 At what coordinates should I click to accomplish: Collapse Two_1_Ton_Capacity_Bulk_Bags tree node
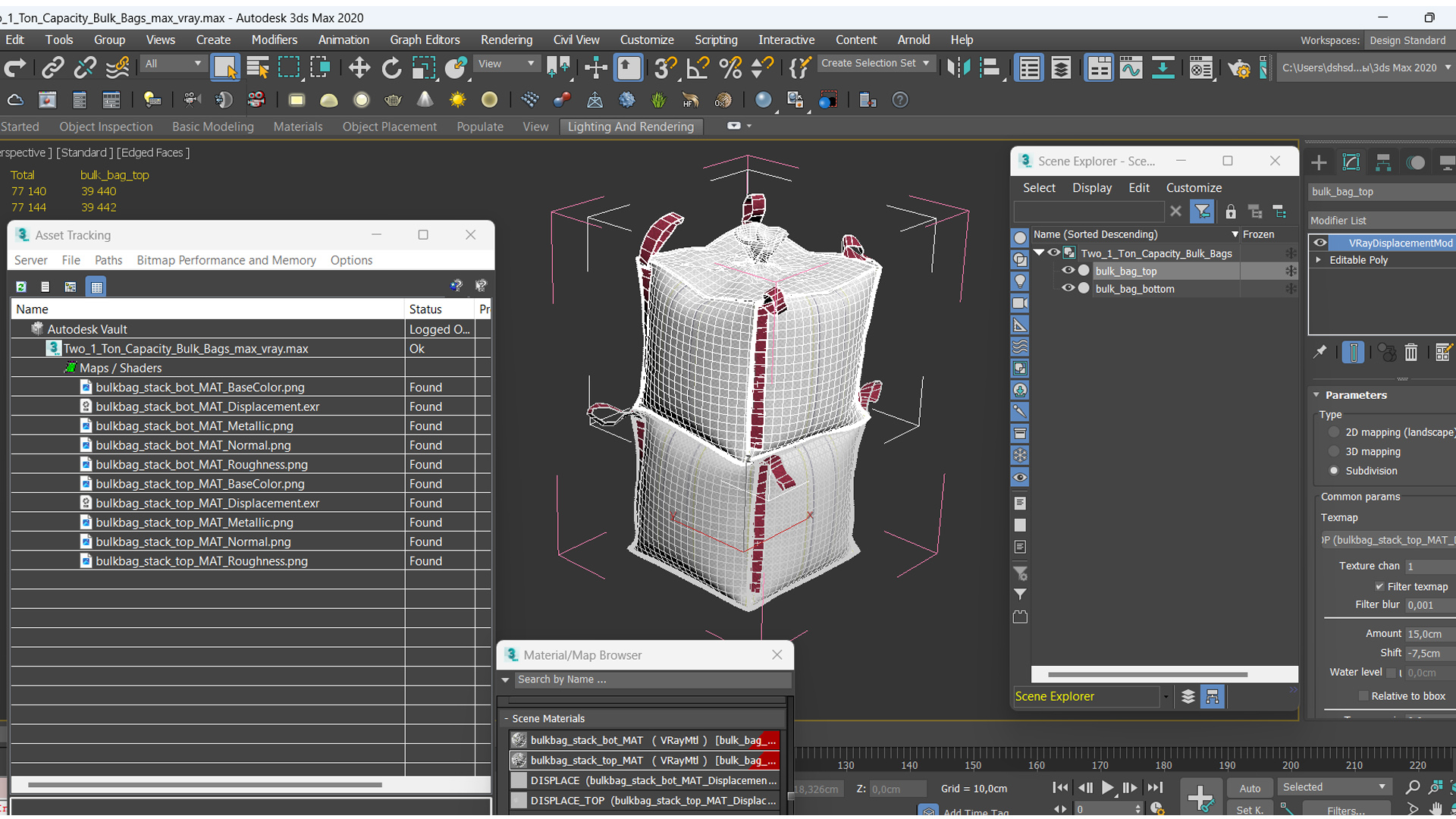(1040, 253)
